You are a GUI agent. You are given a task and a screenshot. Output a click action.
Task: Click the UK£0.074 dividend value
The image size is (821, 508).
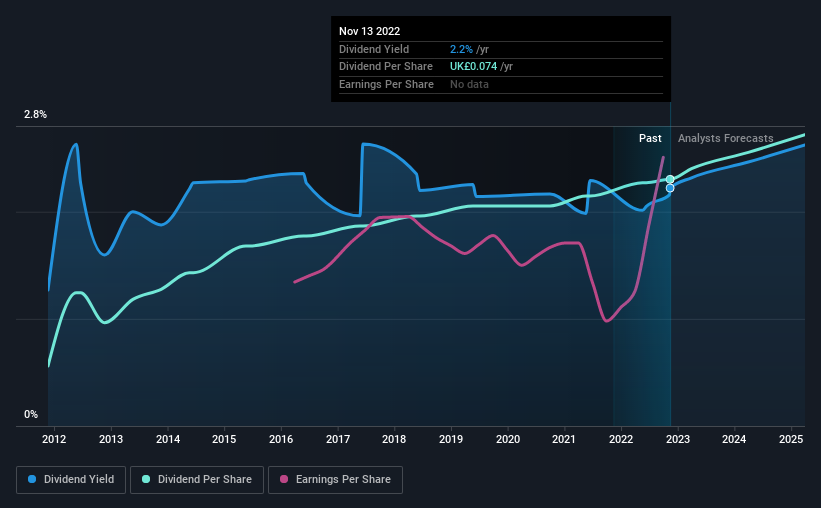coord(473,67)
